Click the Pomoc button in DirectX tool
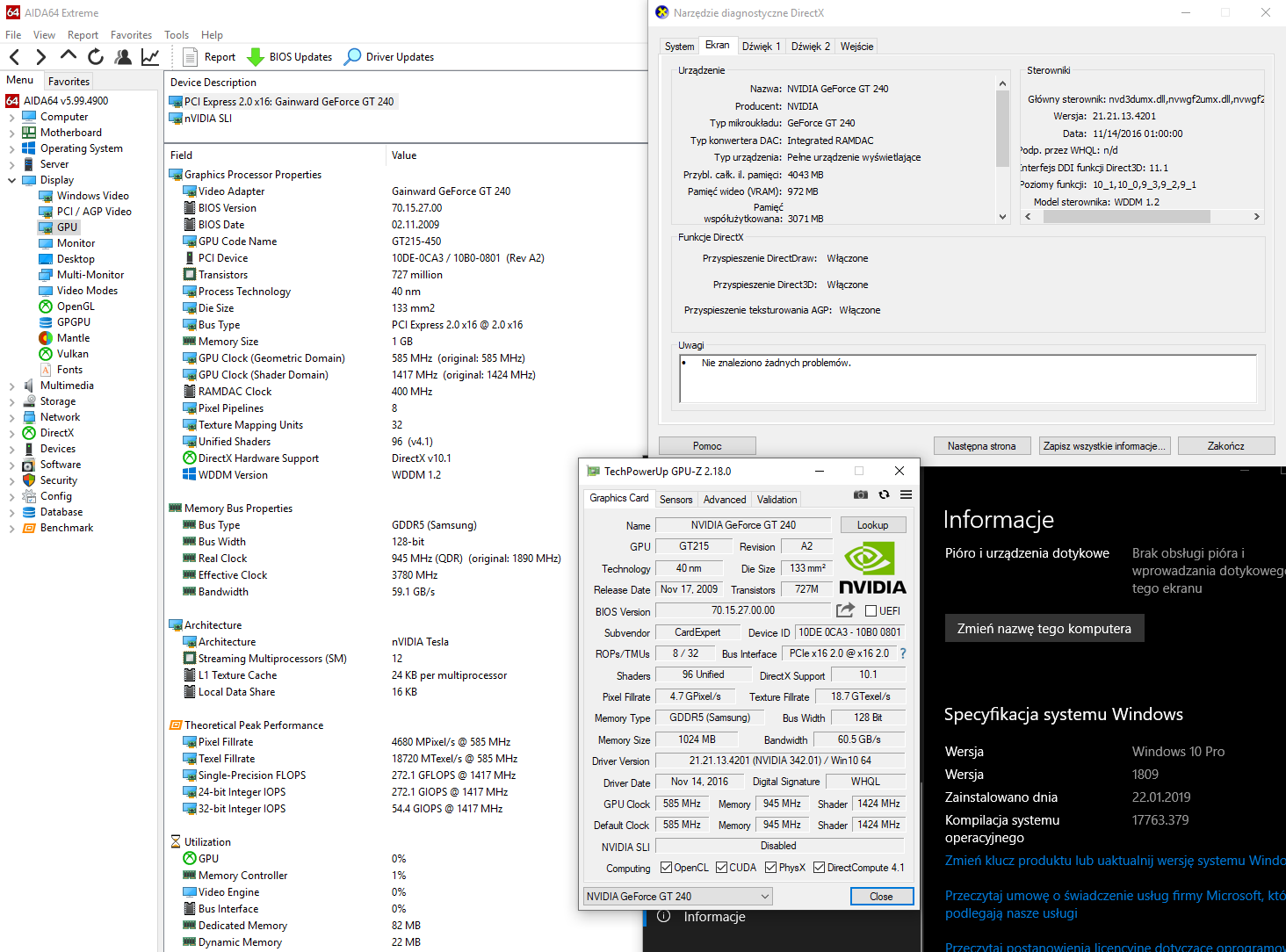The width and height of the screenshot is (1286, 952). (x=707, y=446)
